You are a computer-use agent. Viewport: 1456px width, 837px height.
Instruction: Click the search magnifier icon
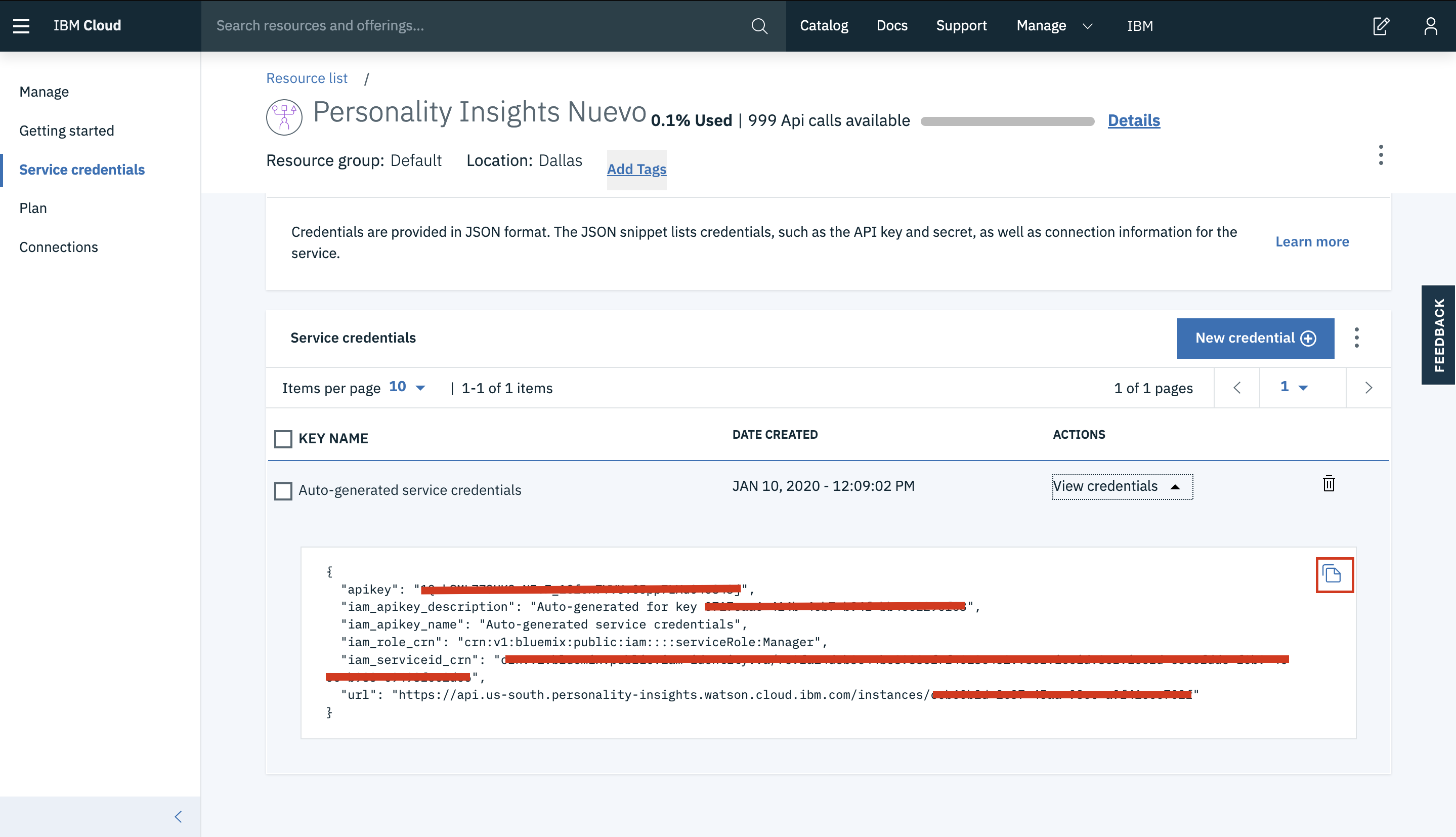[759, 26]
